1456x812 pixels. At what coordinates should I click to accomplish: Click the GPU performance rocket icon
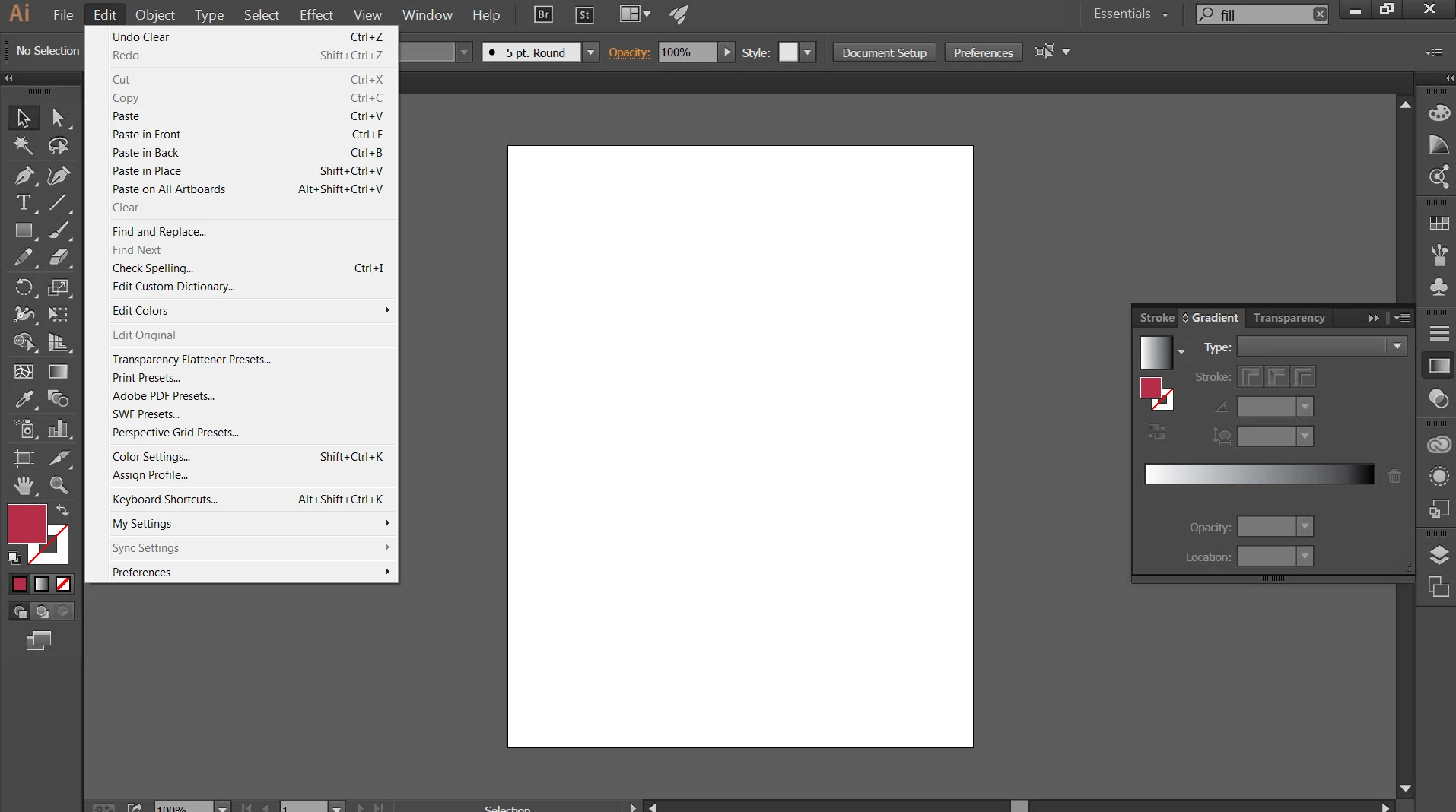point(679,14)
